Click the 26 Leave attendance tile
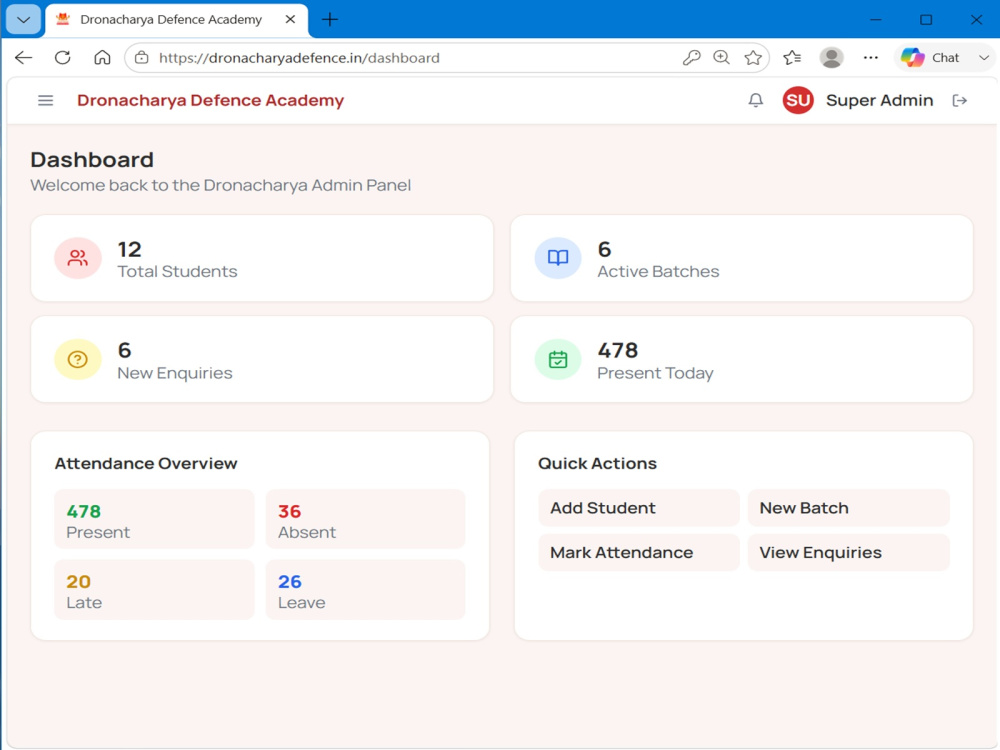Viewport: 1000px width, 750px height. [x=365, y=589]
